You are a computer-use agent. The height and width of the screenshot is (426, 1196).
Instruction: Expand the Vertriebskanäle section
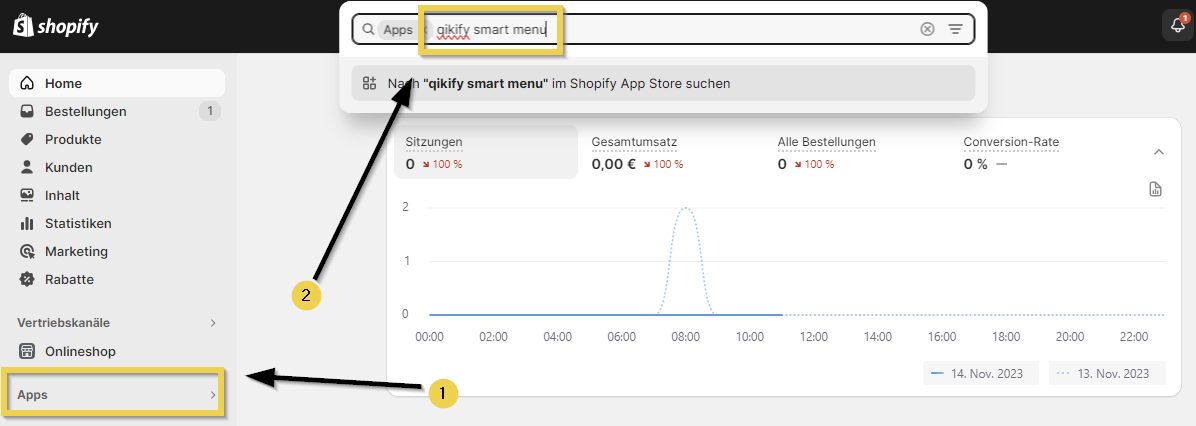click(x=212, y=323)
